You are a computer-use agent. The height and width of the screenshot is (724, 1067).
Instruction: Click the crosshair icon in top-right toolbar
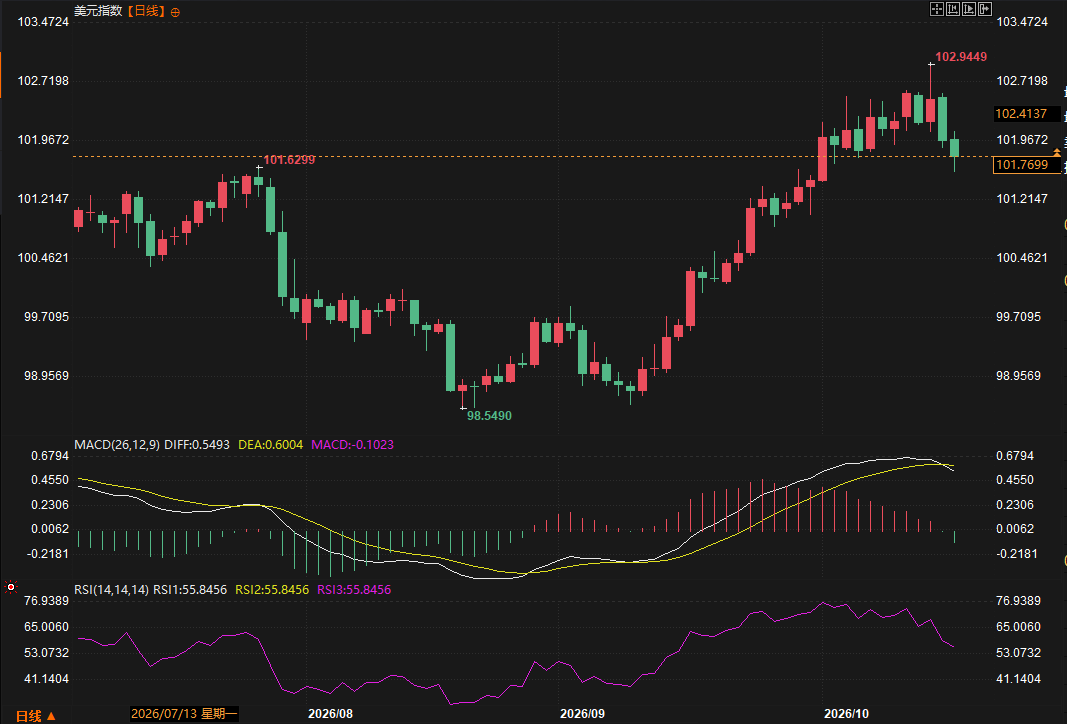[x=936, y=9]
